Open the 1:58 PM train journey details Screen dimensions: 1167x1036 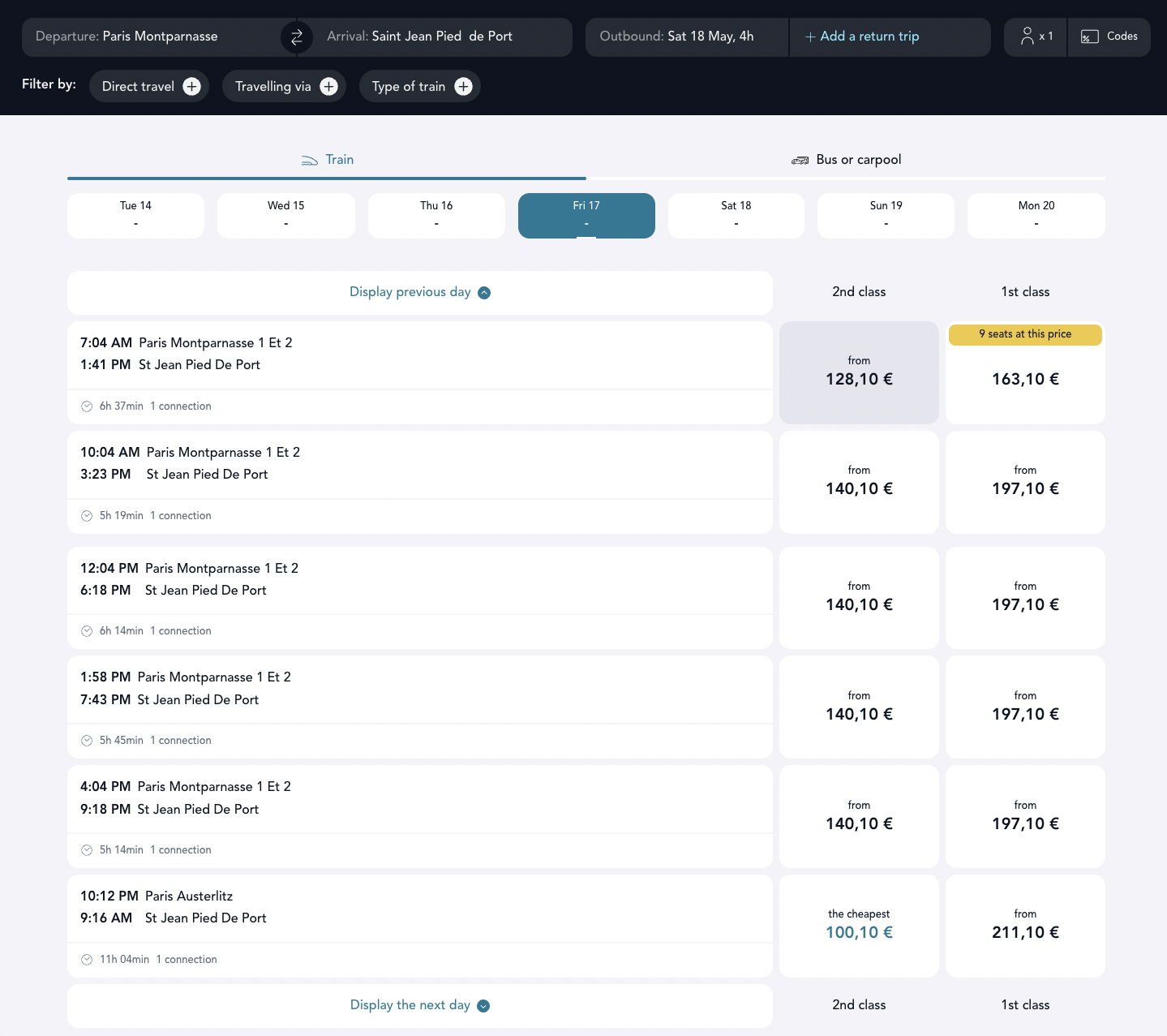pyautogui.click(x=420, y=707)
